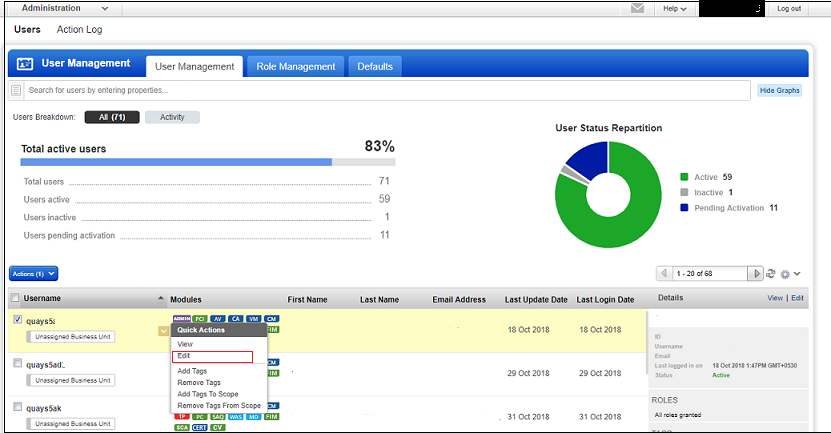Sort by Last Update Date column
The width and height of the screenshot is (831, 433).
(x=536, y=299)
